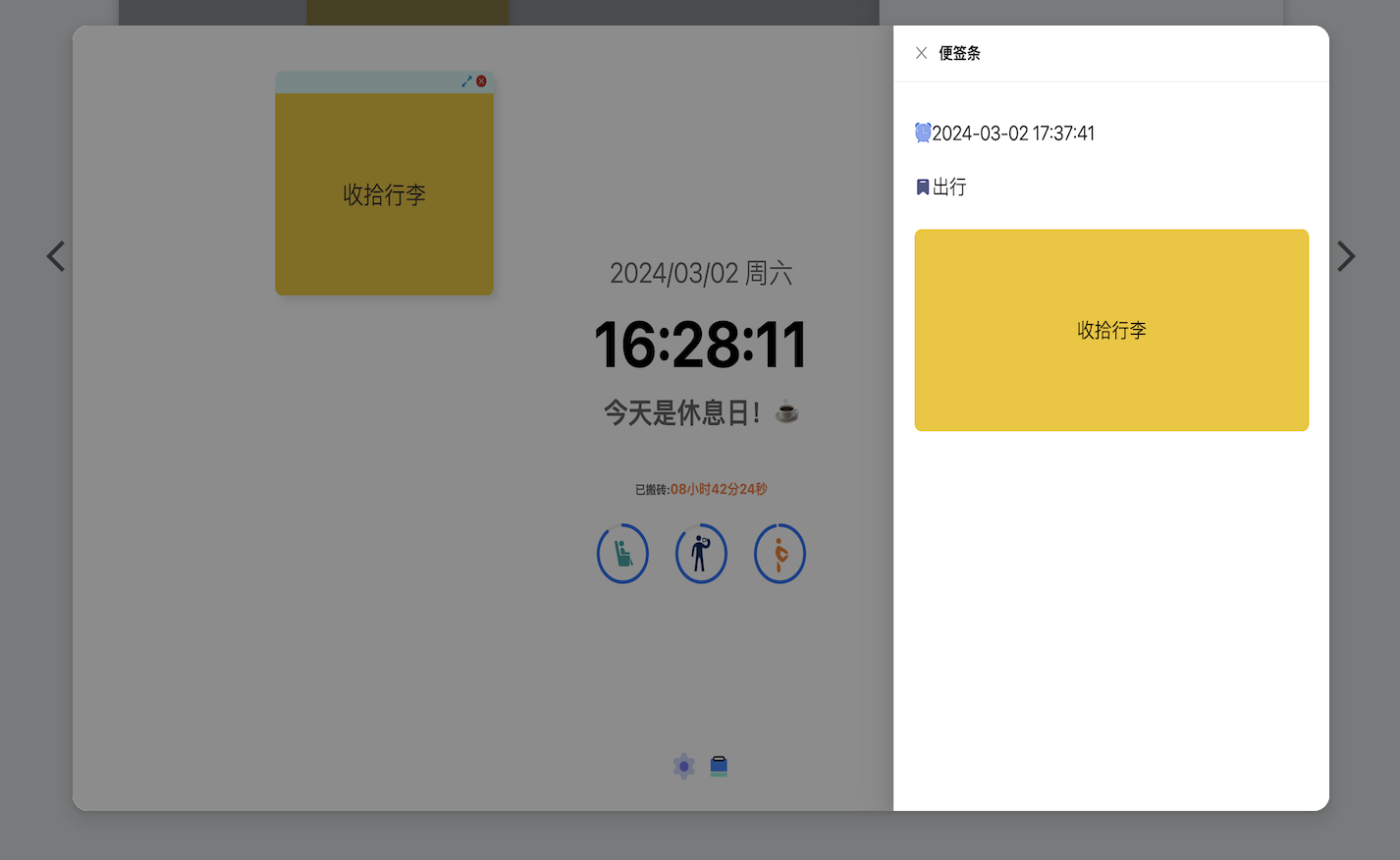Delete sticky note with red X icon

[x=481, y=81]
